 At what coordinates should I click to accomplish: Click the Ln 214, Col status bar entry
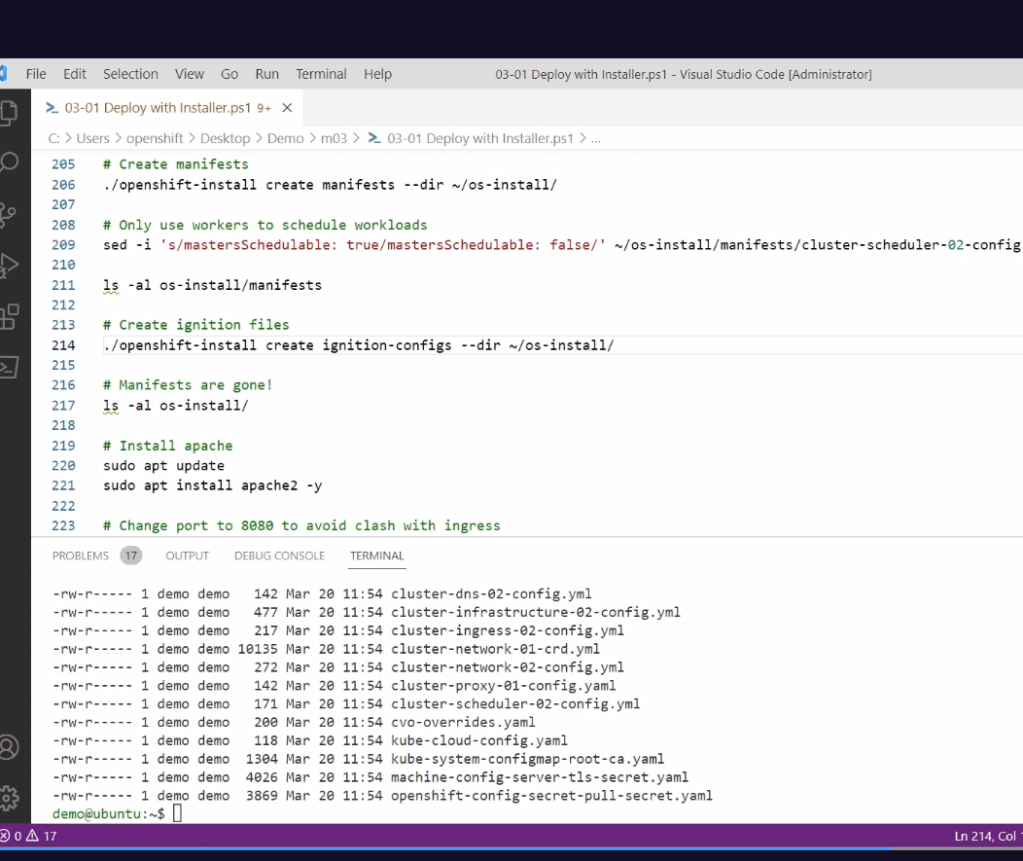(988, 836)
